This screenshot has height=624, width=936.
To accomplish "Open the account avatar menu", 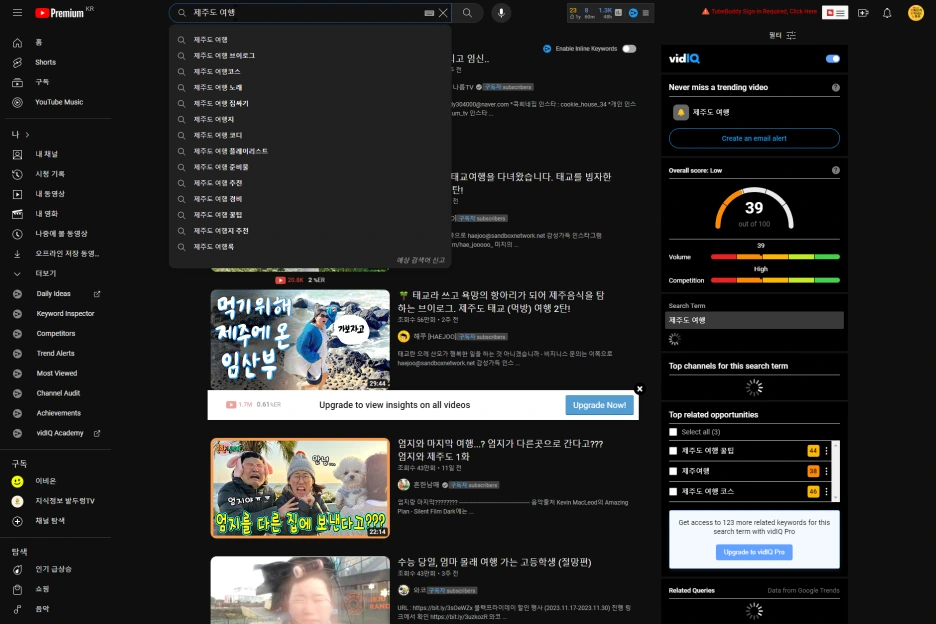I will click(x=916, y=13).
